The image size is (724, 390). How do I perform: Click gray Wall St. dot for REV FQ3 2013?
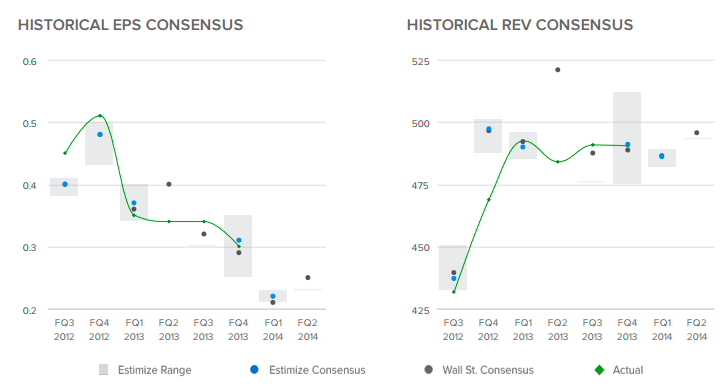593,153
